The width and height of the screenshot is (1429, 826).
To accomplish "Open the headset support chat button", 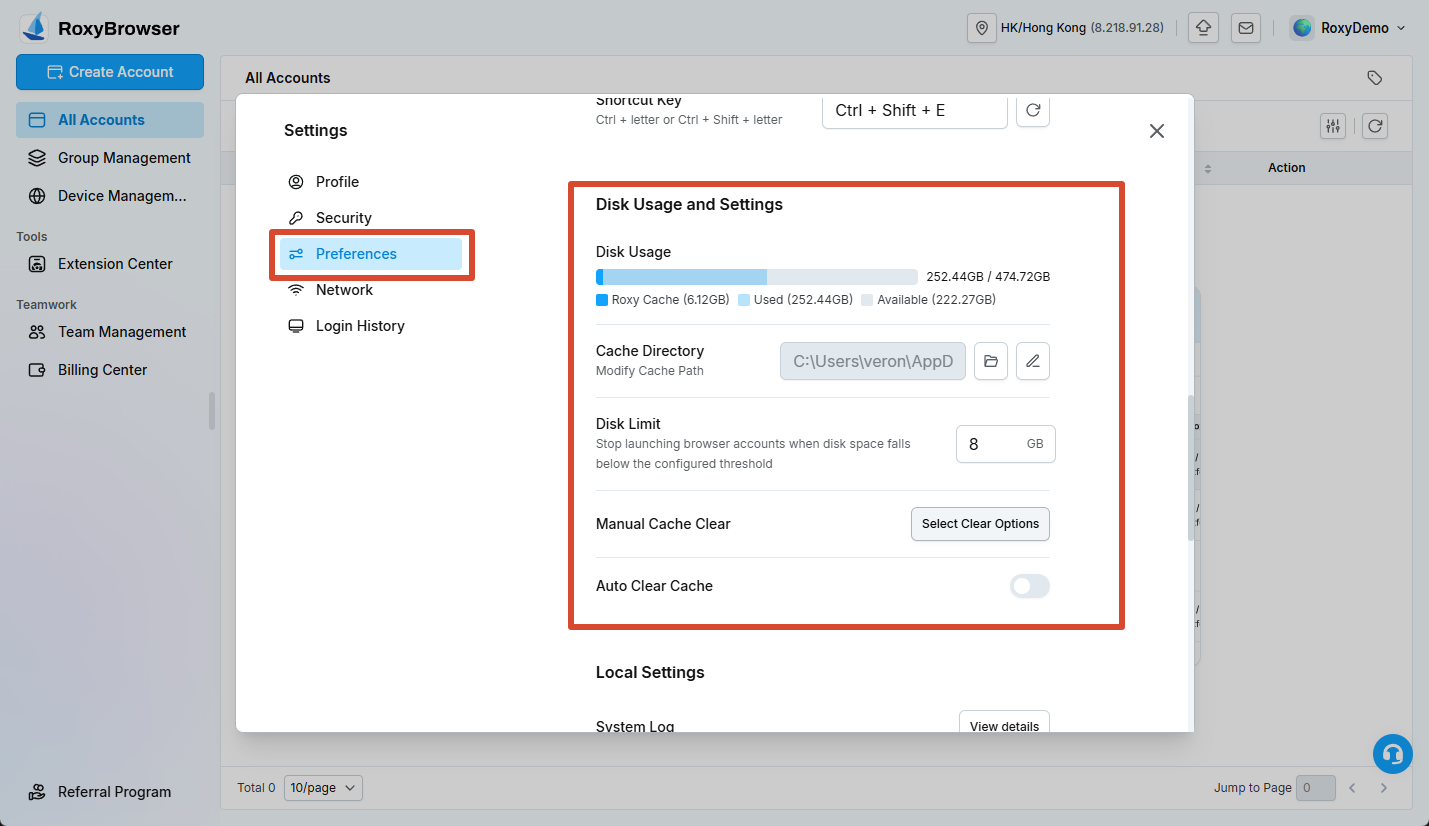I will (x=1392, y=754).
